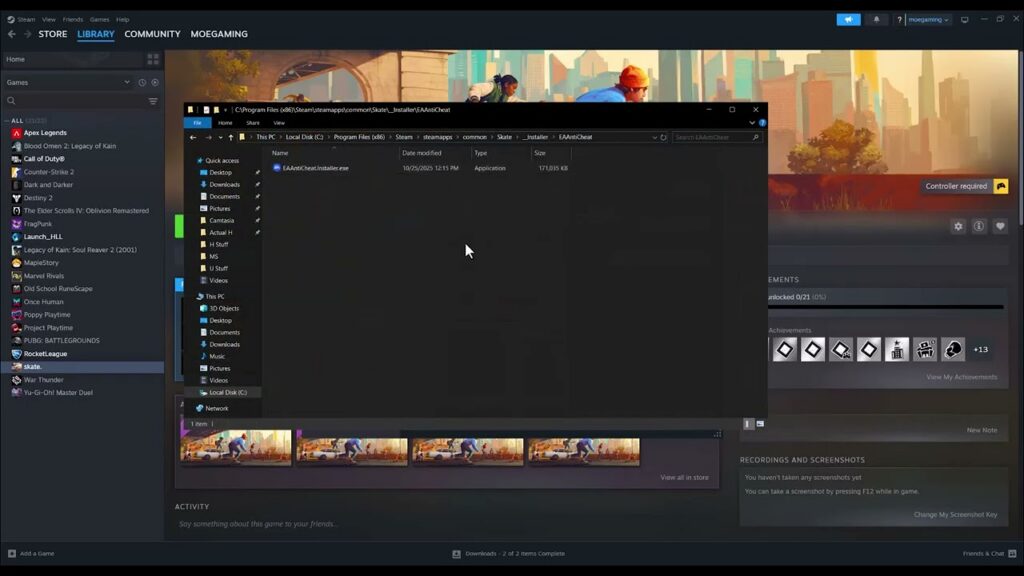Click View My Achievements link
The image size is (1024, 576).
961,377
